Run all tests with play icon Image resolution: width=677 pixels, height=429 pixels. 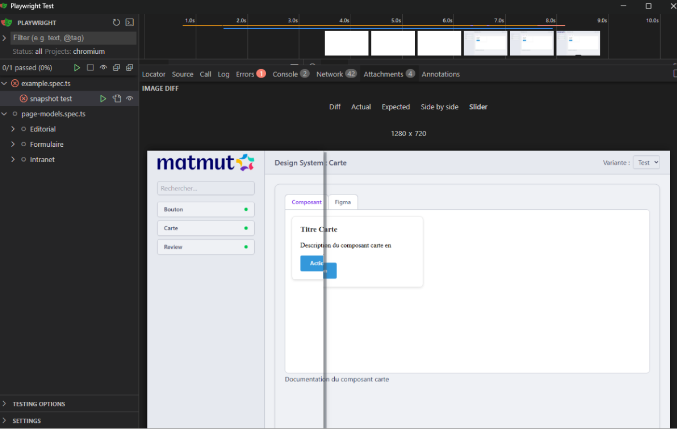tap(77, 67)
